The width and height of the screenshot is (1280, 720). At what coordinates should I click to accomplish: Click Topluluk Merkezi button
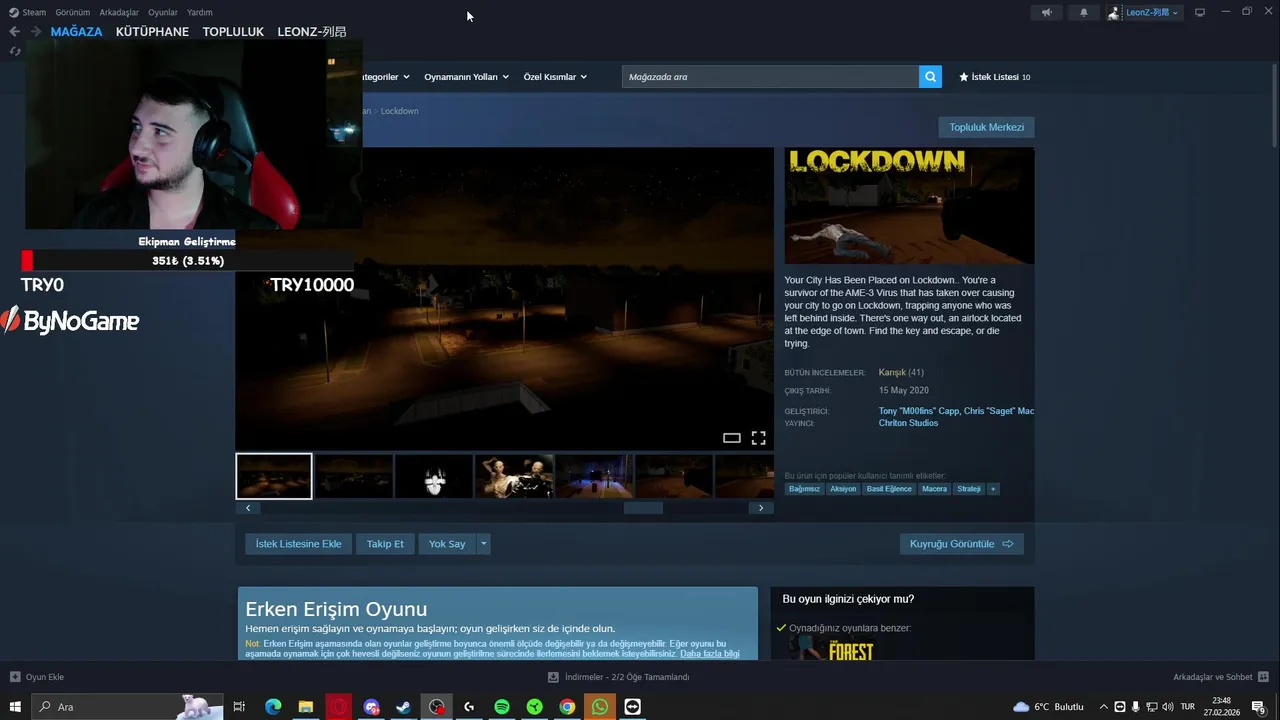[986, 127]
